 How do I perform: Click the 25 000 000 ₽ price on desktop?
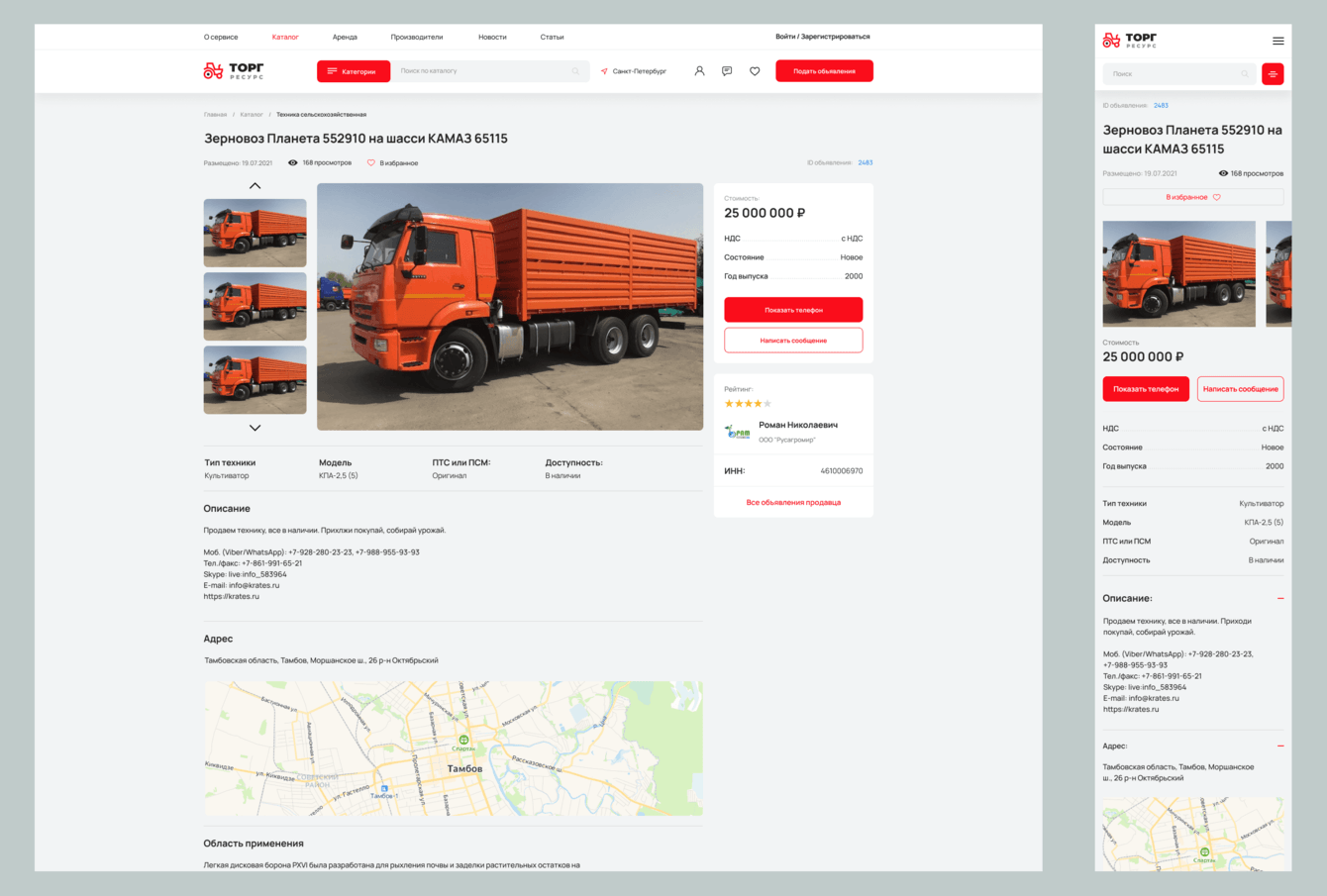tap(765, 213)
